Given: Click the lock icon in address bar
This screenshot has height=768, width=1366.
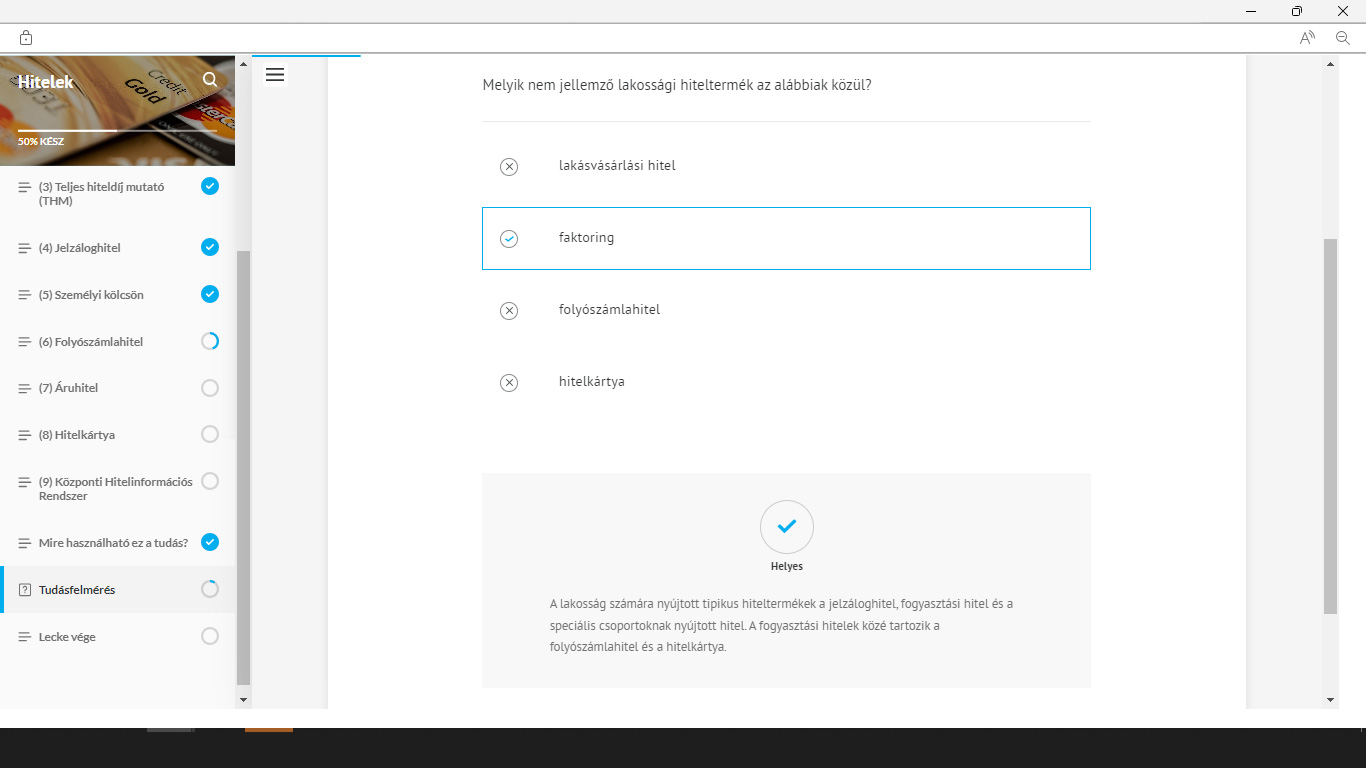Looking at the screenshot, I should point(26,38).
